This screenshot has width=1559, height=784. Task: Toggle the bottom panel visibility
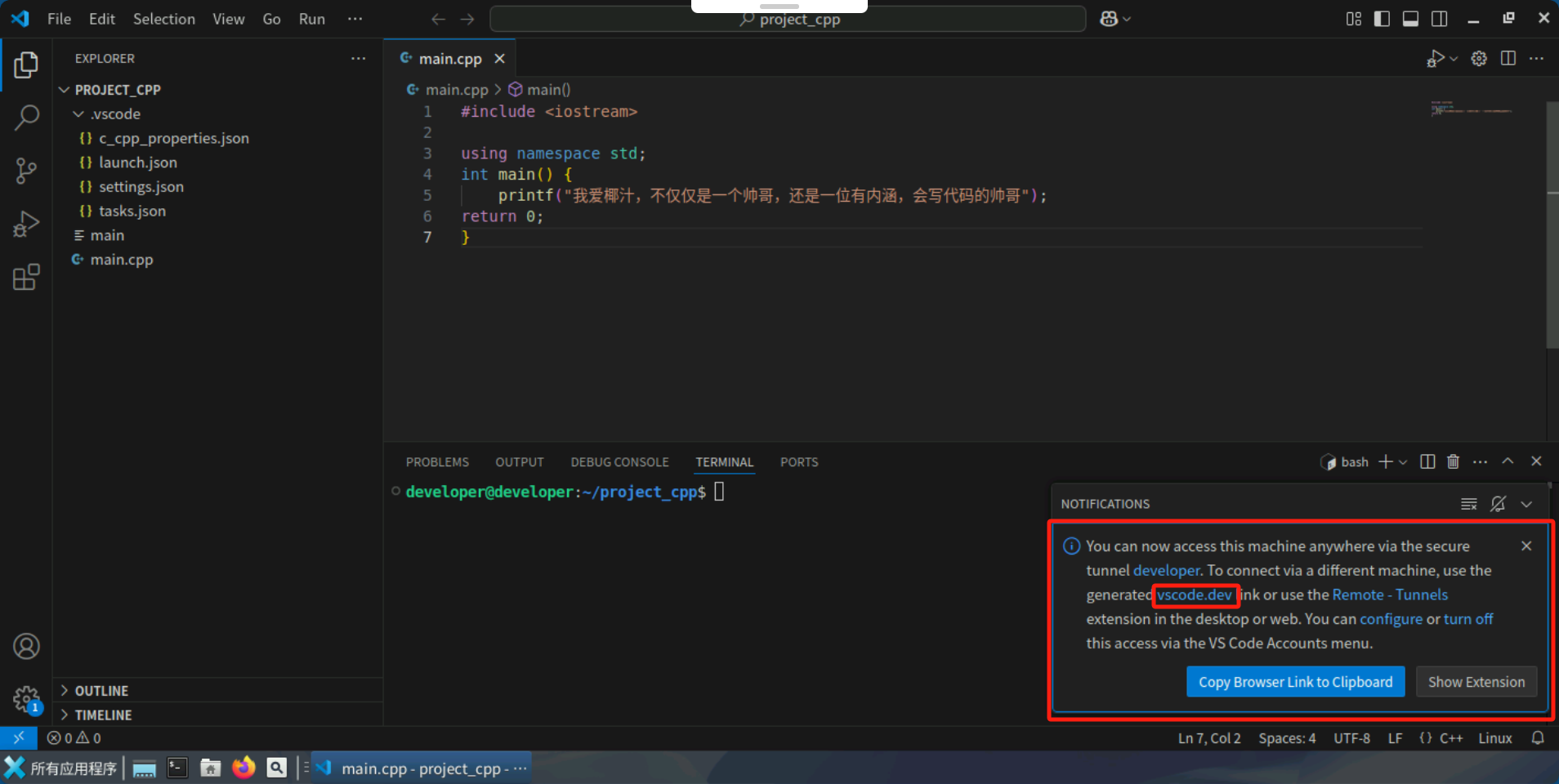click(x=1411, y=18)
